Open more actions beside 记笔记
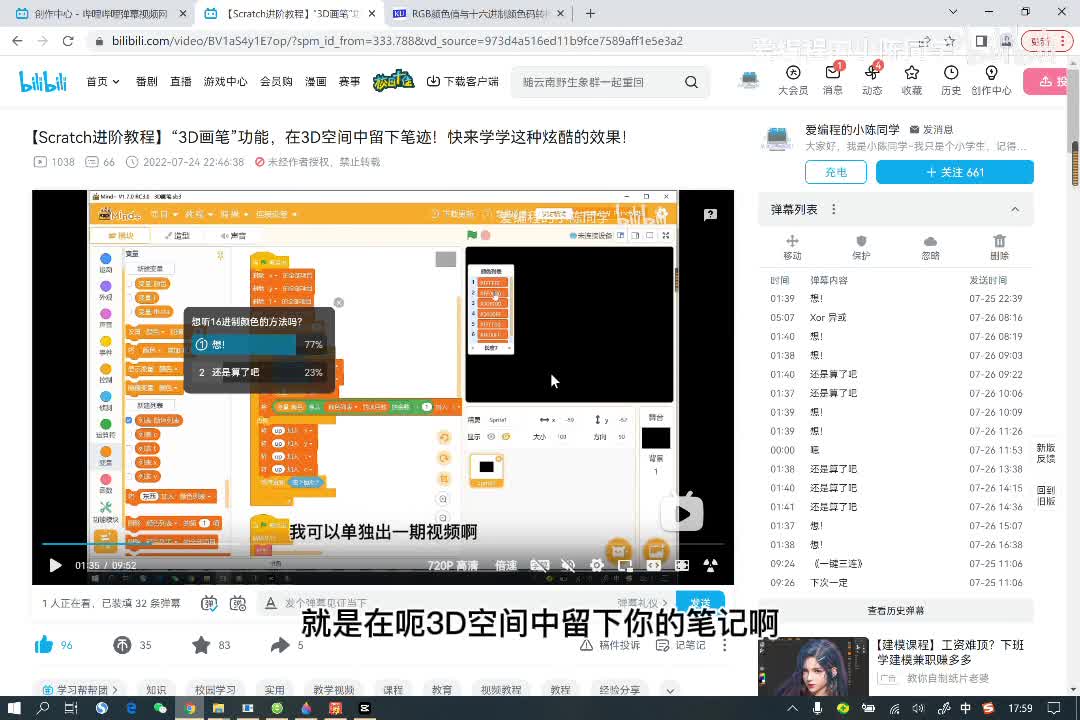This screenshot has width=1080, height=720. [x=725, y=645]
